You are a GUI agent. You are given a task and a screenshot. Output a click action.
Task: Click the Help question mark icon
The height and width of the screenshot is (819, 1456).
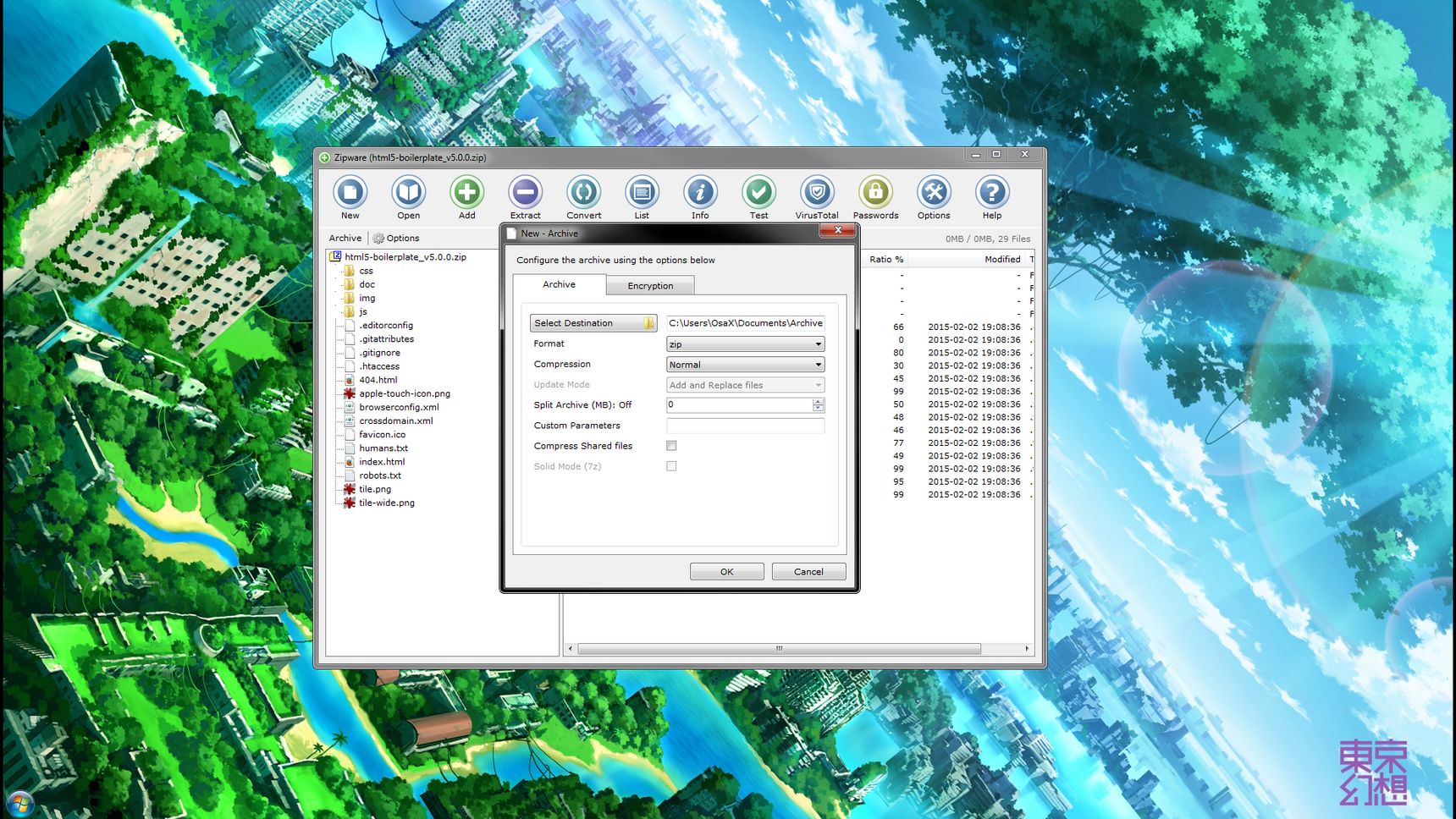point(992,192)
